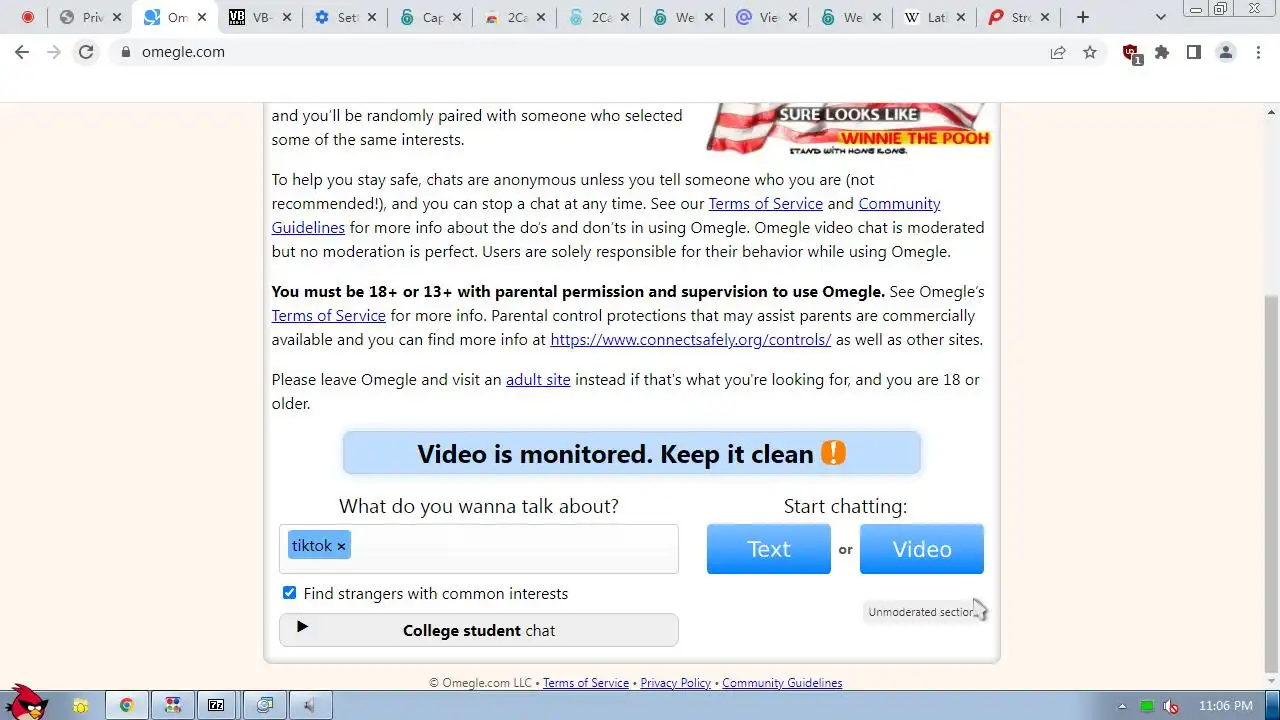This screenshot has width=1280, height=720.
Task: Open Terms of Service link in age paragraph
Action: click(x=328, y=315)
